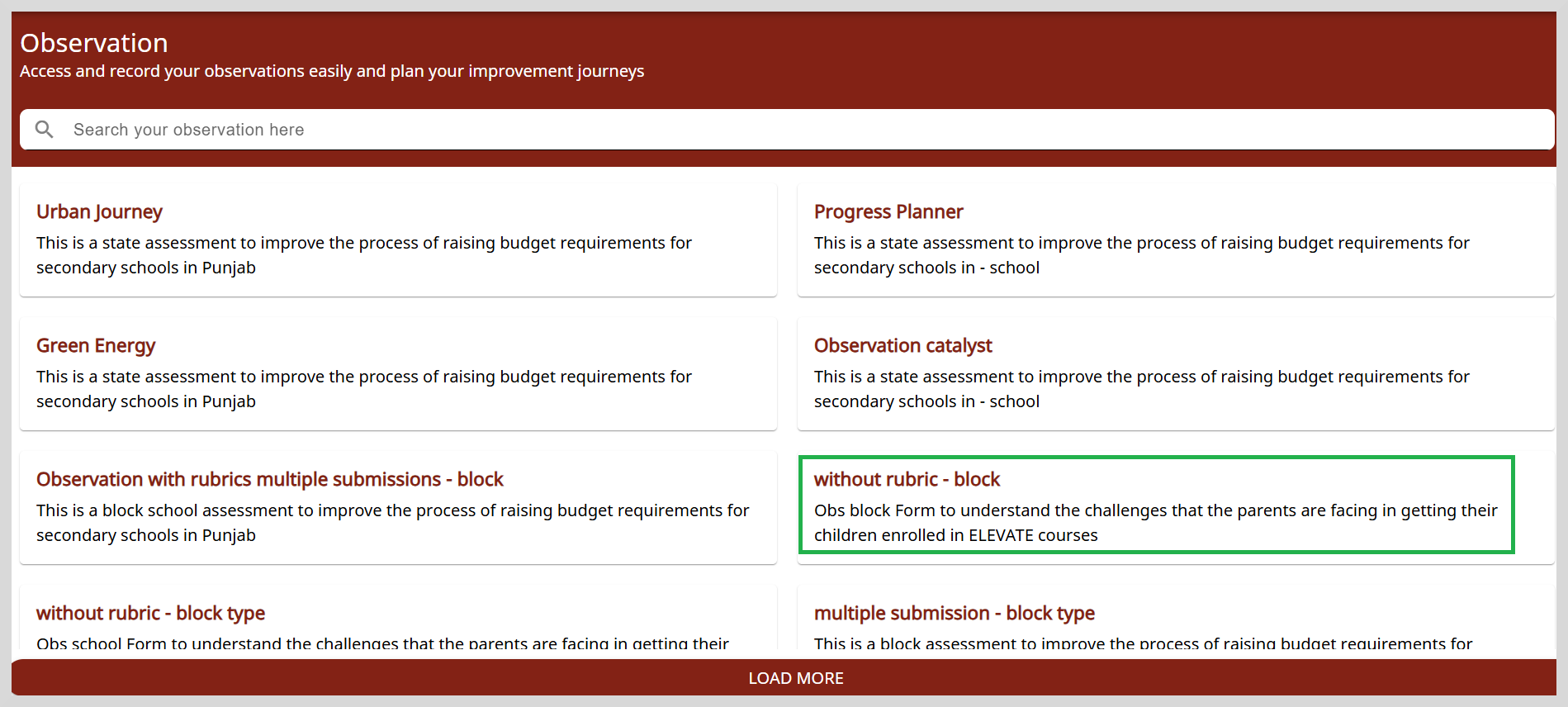The height and width of the screenshot is (707, 1568).
Task: Click Green Energy's description text
Action: pyautogui.click(x=364, y=389)
